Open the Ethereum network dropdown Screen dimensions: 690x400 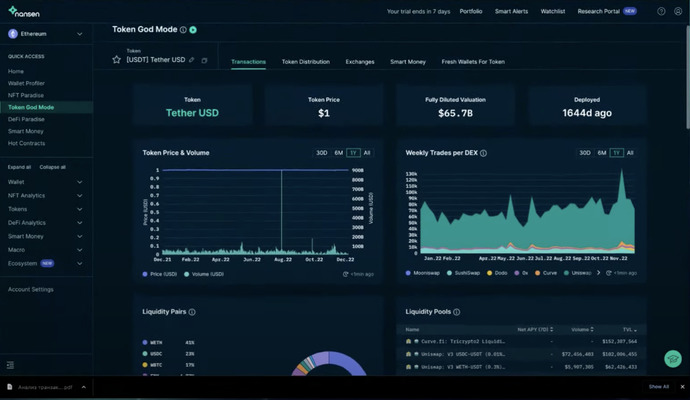(46, 34)
